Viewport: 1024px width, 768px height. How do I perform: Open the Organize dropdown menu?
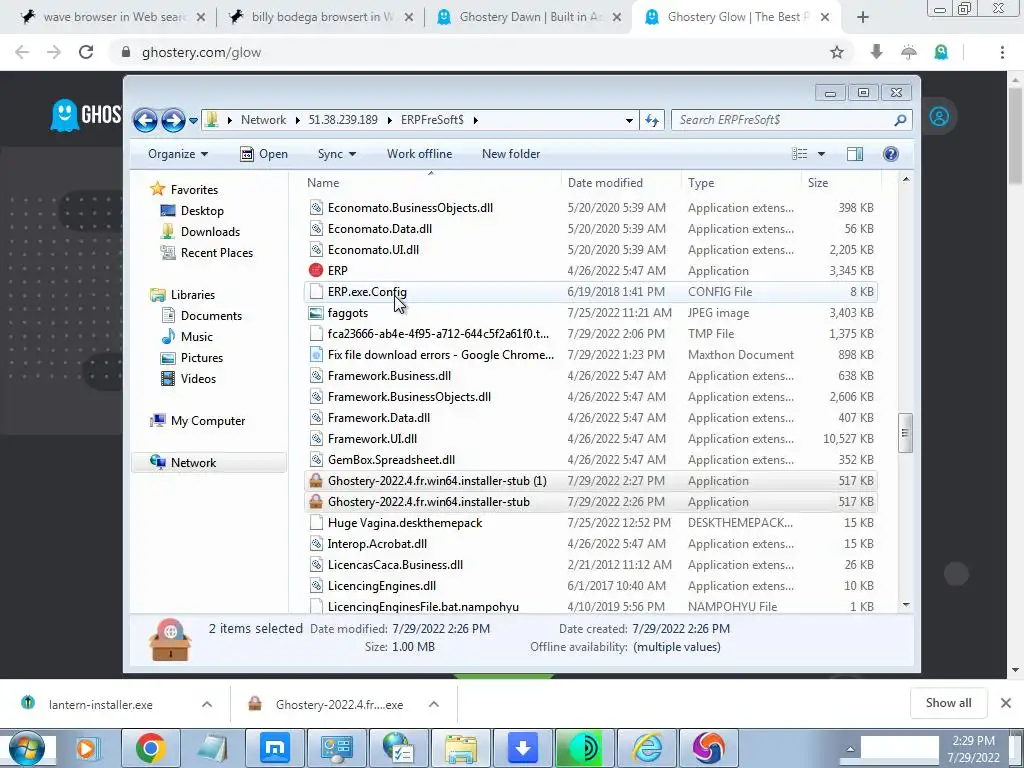178,154
